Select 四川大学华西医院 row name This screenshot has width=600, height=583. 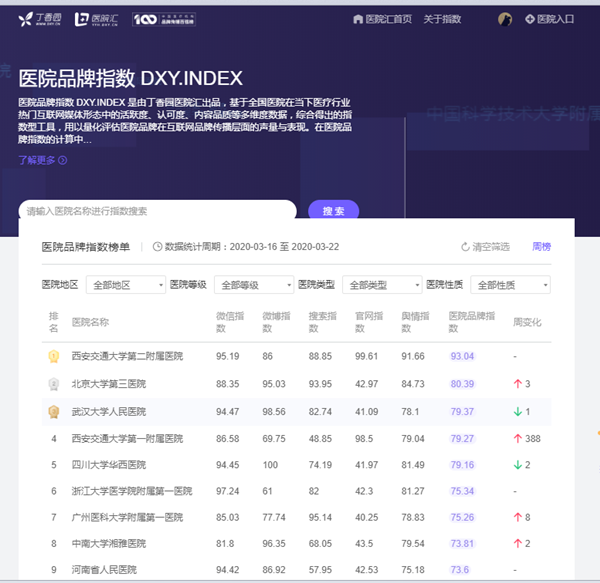tap(109, 465)
